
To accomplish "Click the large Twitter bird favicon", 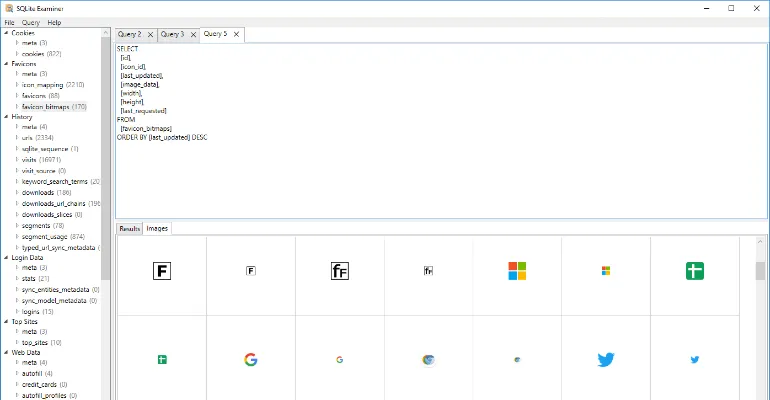I will (606, 360).
